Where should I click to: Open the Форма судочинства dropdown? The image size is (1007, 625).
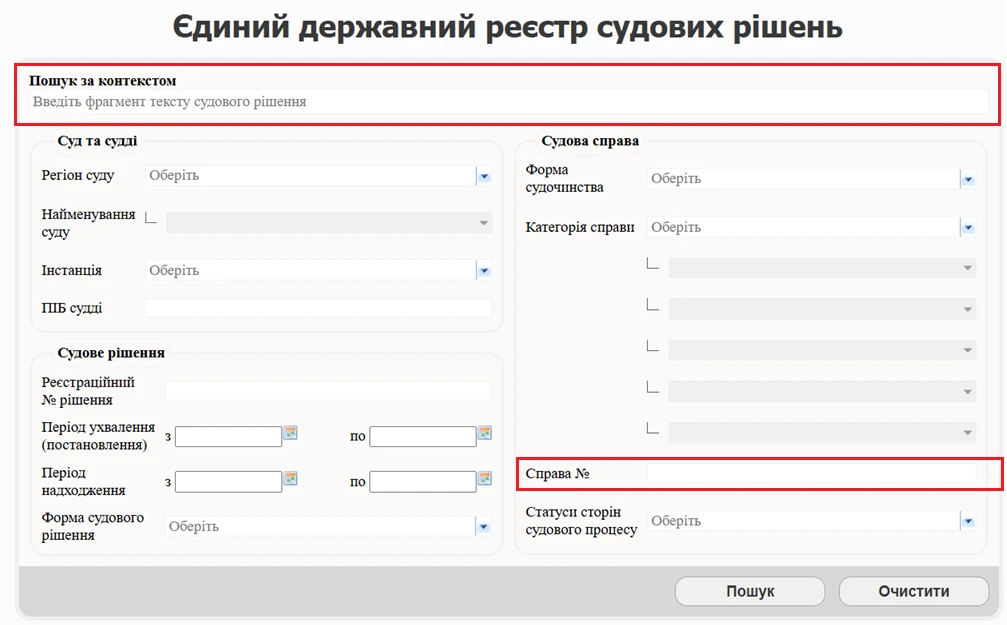pos(967,179)
